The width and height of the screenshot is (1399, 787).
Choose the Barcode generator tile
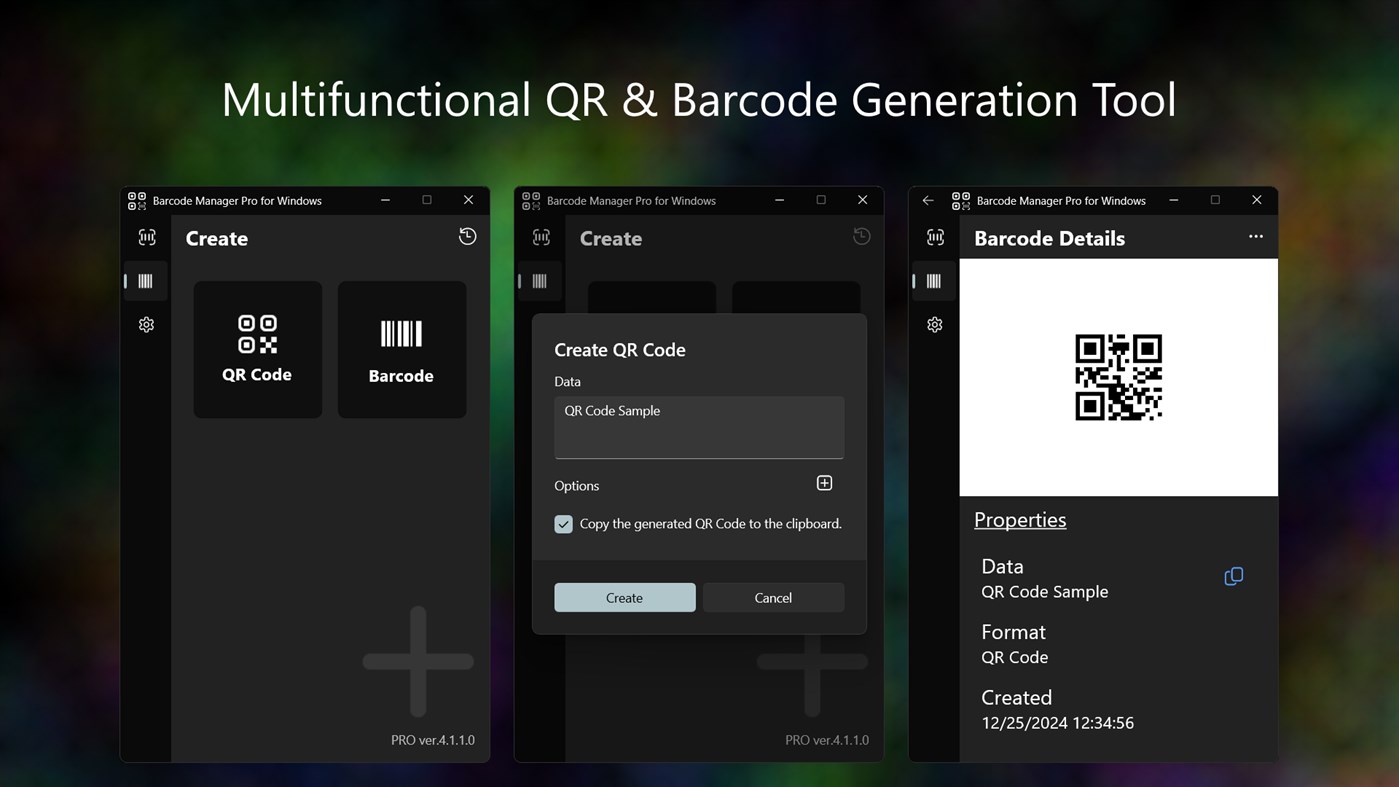[x=401, y=349]
